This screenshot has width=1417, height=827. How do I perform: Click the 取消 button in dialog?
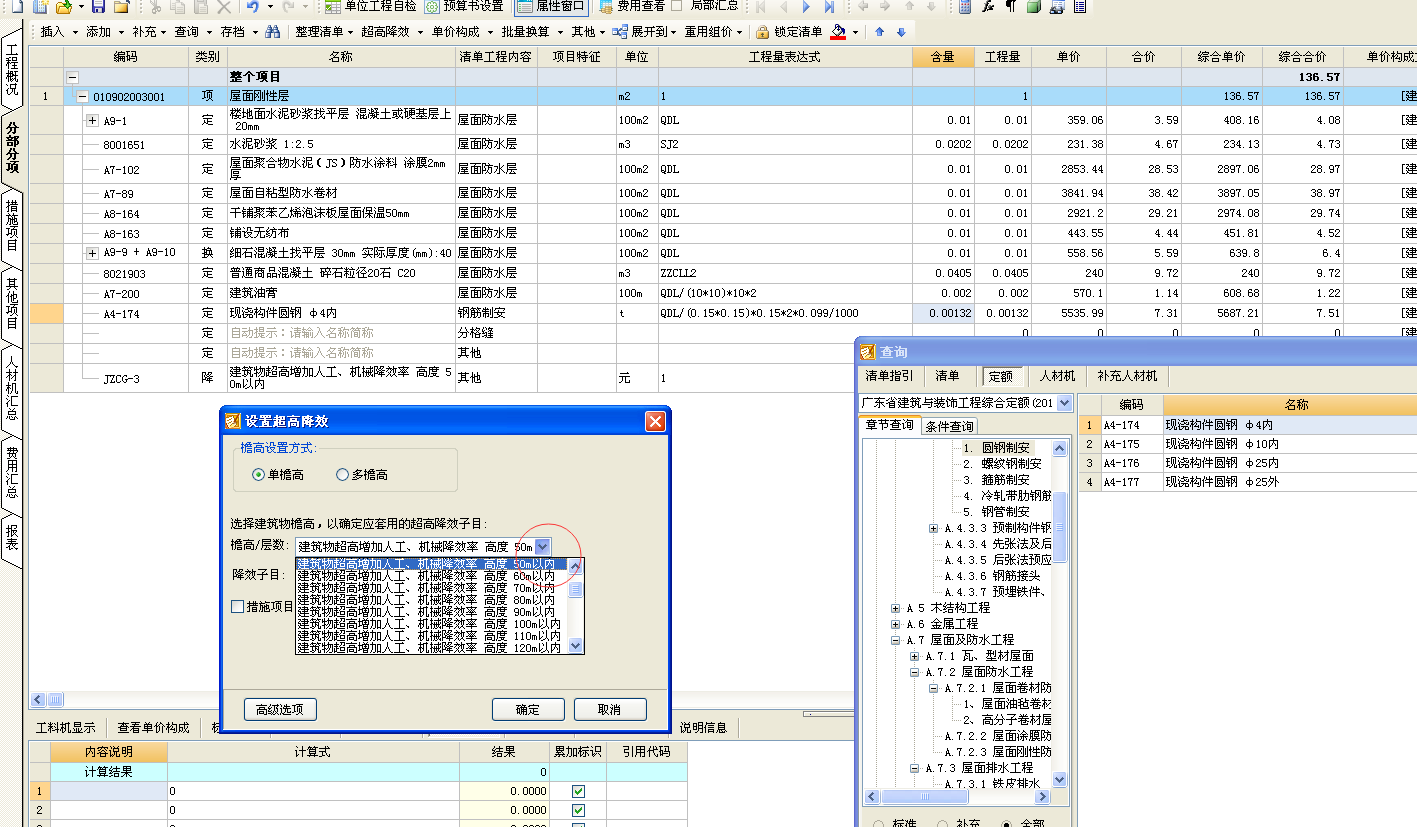pos(609,710)
